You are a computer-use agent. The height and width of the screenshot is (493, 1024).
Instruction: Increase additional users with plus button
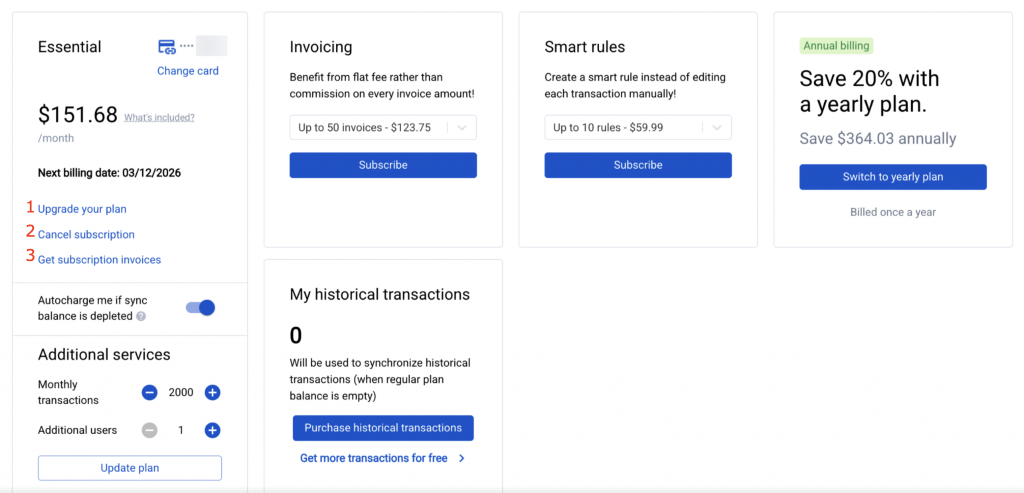coord(212,430)
